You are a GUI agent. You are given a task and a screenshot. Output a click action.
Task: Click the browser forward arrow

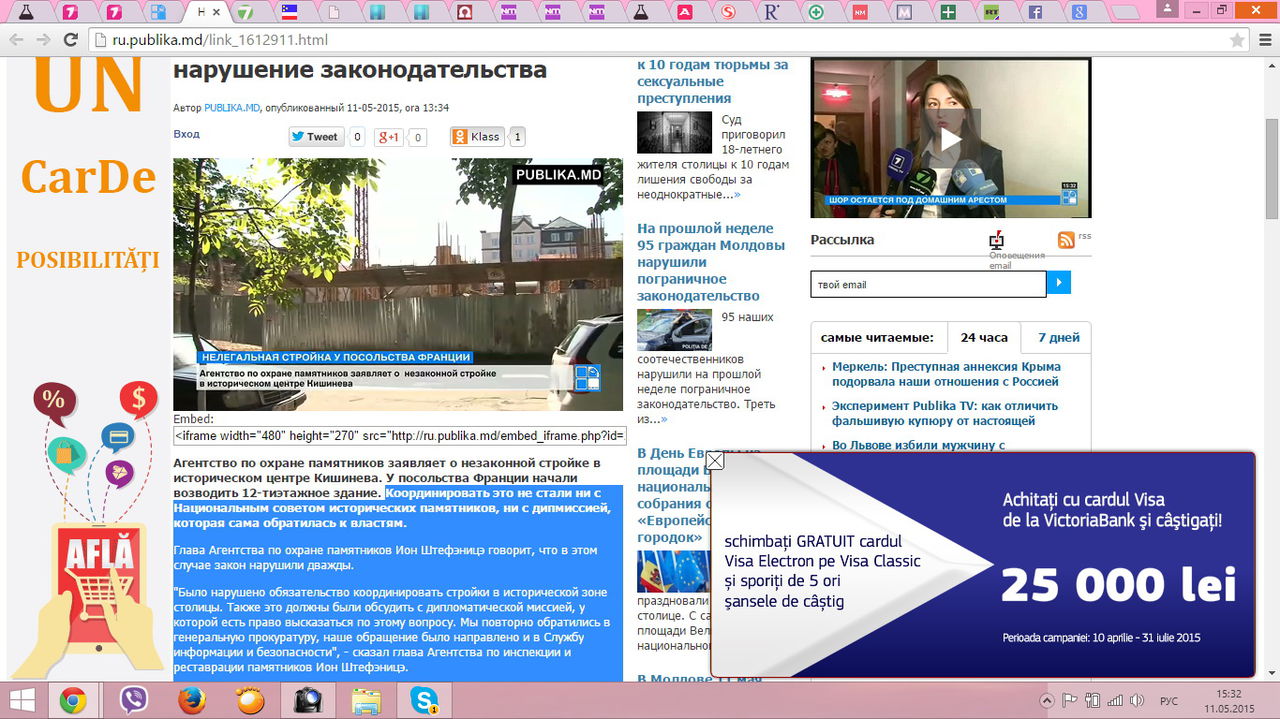[x=43, y=40]
